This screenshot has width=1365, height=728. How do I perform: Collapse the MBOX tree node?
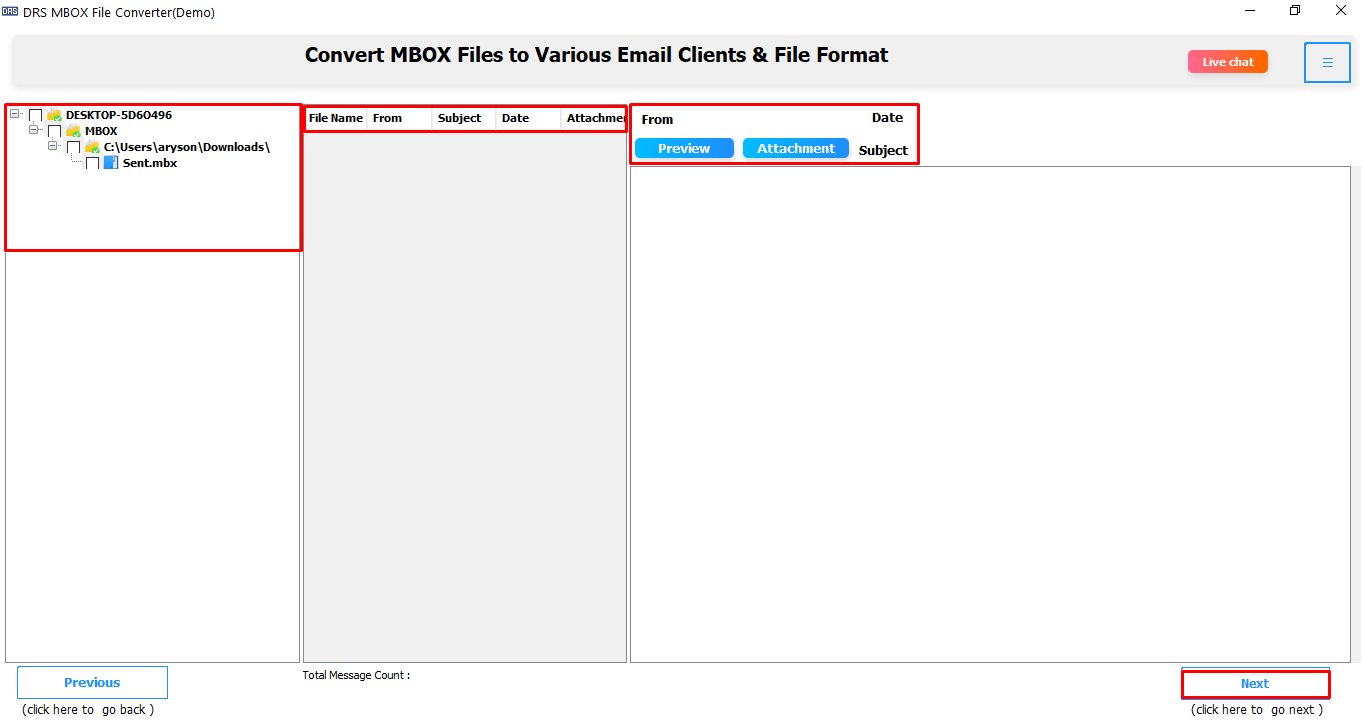34,130
